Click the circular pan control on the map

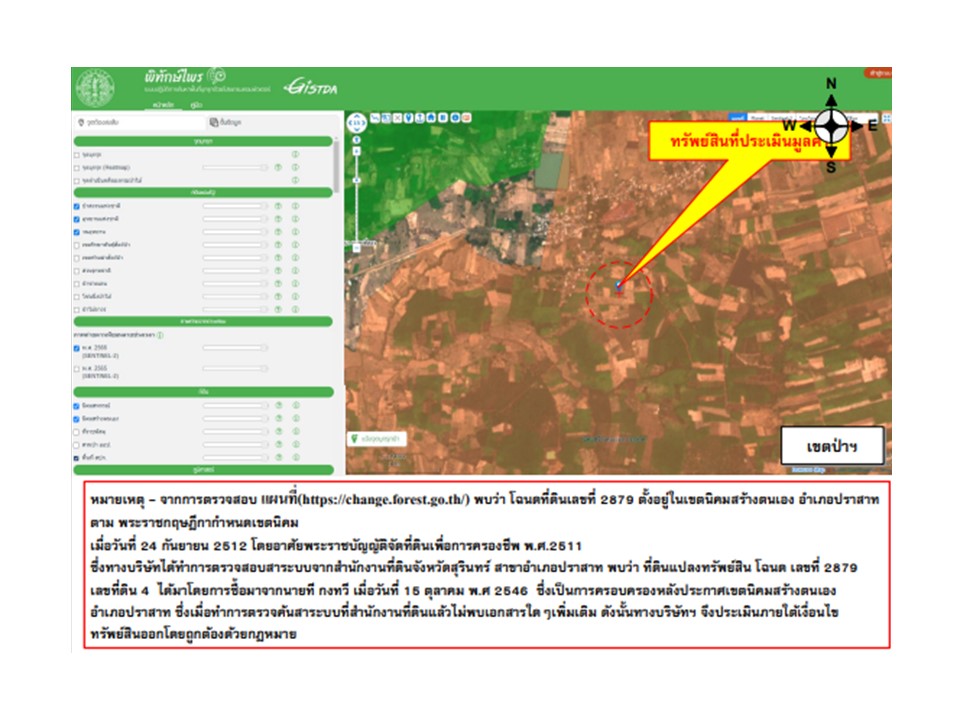coord(357,124)
